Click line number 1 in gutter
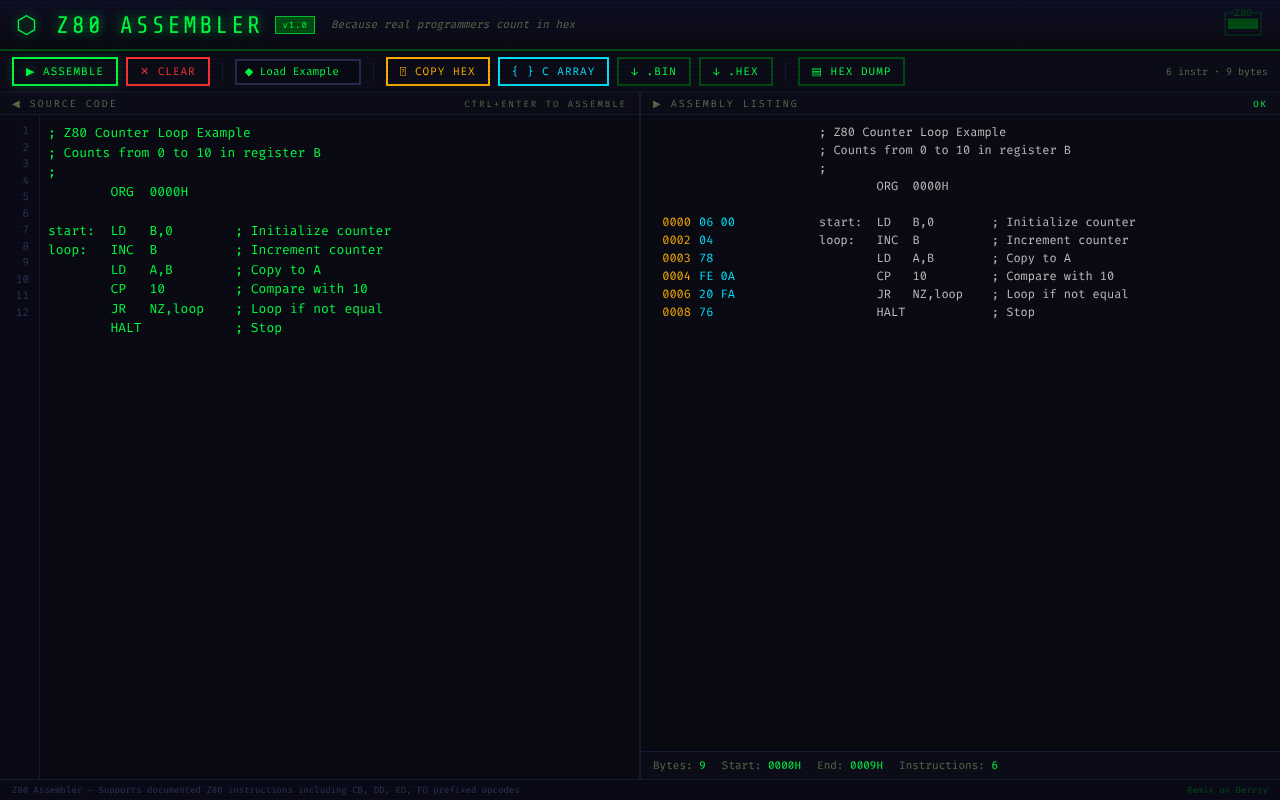Viewport: 1280px width, 800px height. click(x=26, y=131)
